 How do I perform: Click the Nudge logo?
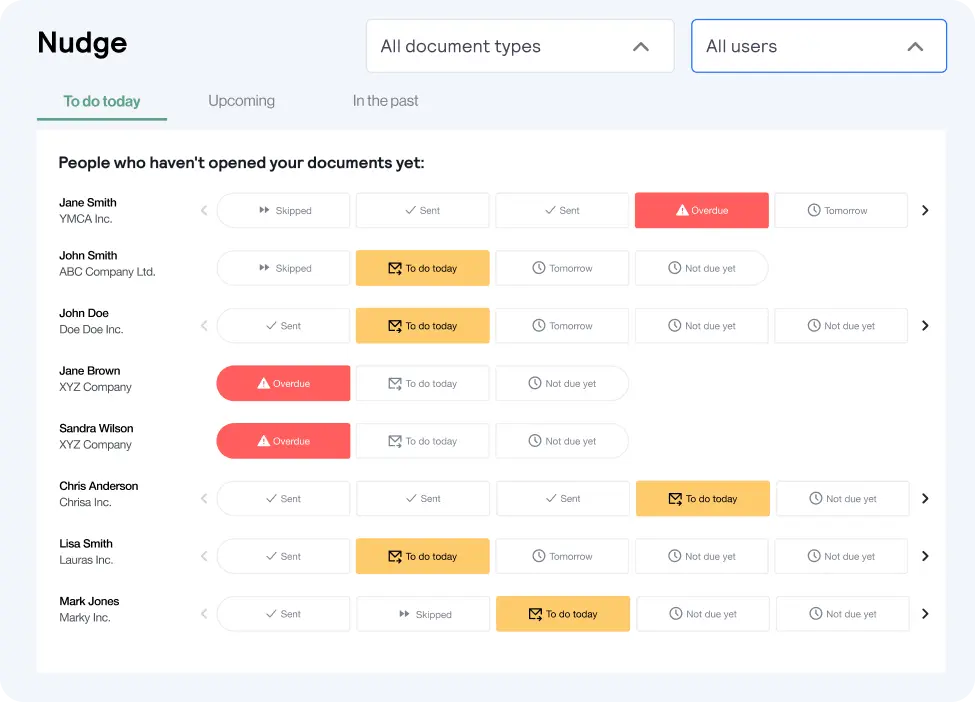coord(82,43)
